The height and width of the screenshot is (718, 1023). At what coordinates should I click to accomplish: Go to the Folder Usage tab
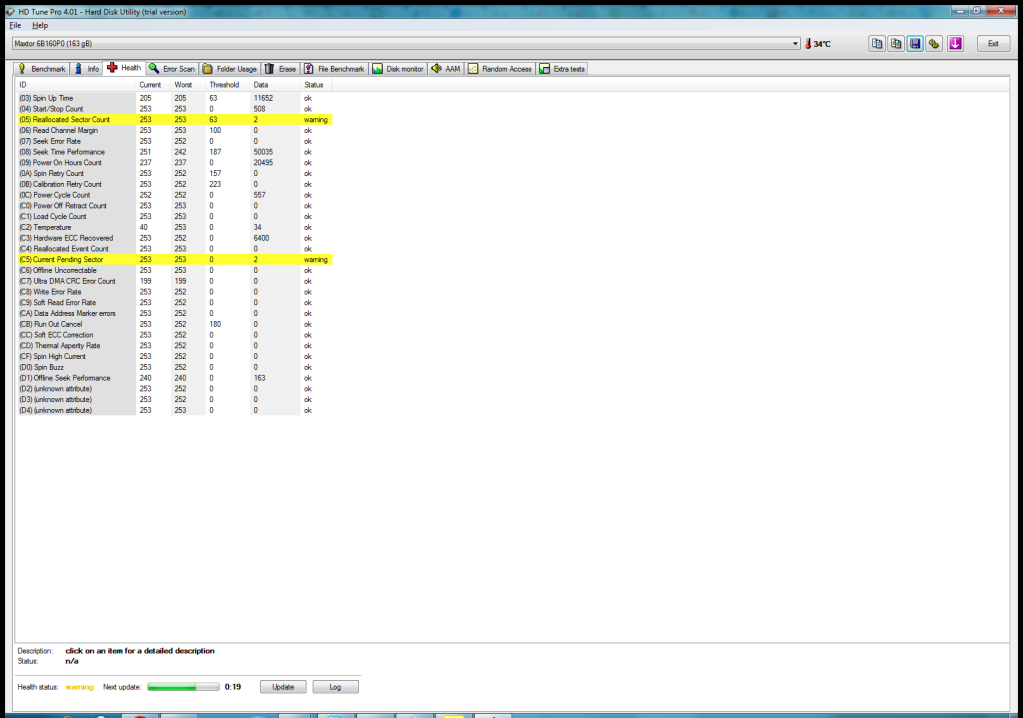pos(230,69)
